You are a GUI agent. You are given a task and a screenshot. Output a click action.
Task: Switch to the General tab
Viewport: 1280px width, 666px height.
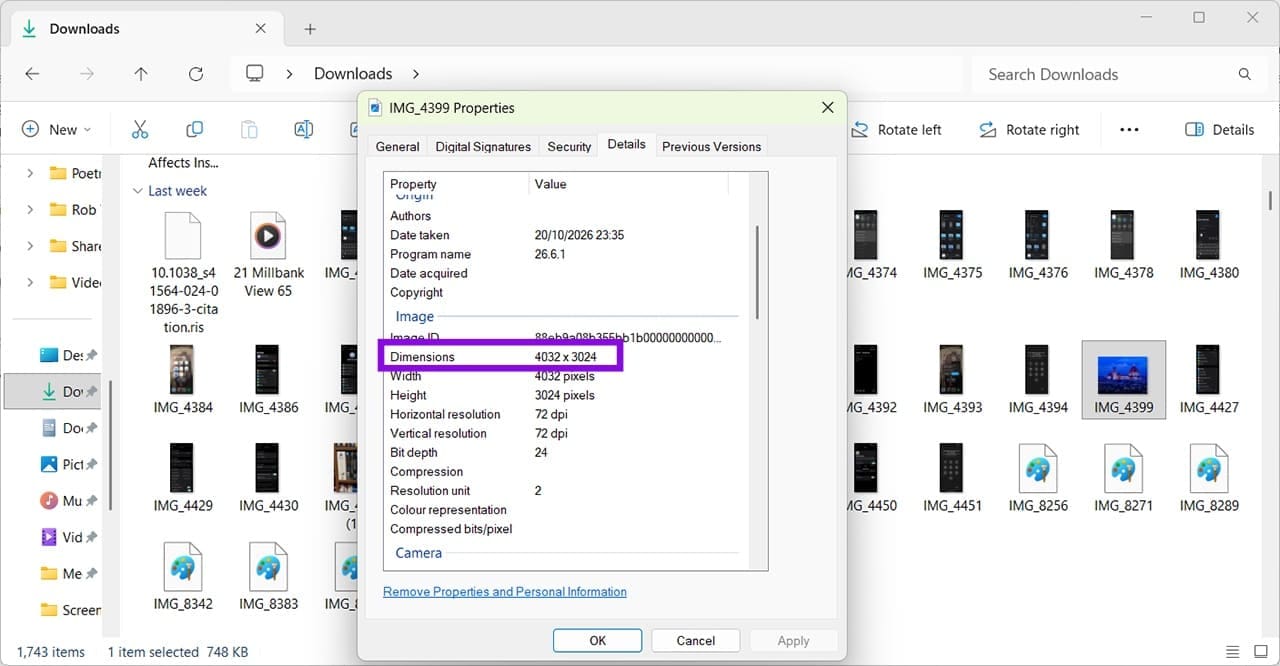(397, 146)
